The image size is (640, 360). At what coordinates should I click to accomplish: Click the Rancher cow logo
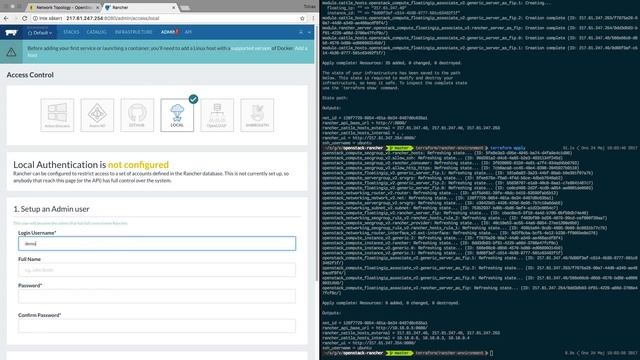tap(11, 32)
